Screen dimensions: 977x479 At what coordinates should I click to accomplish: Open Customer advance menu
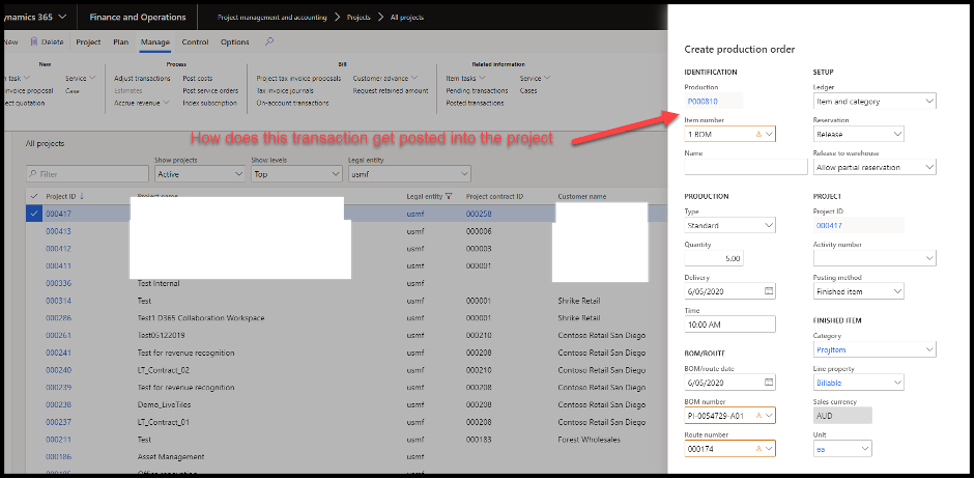(x=385, y=78)
